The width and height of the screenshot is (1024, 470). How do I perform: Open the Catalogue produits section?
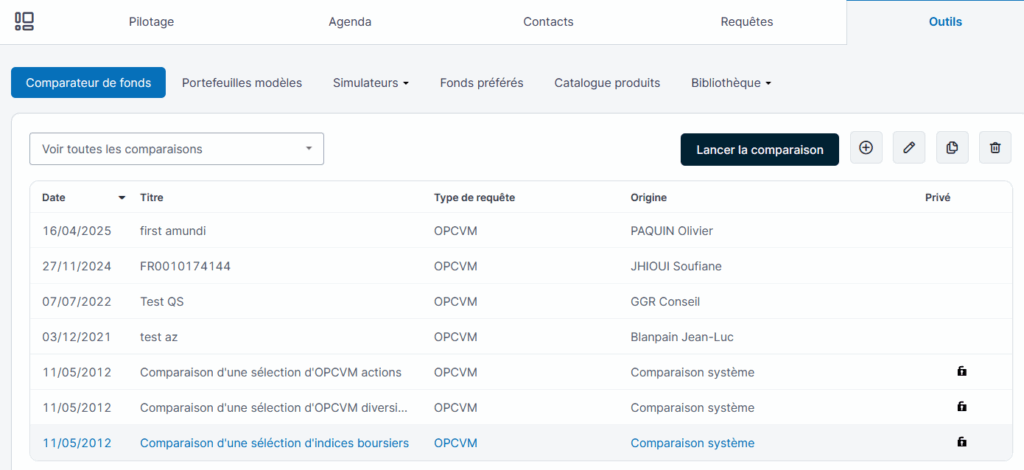tap(607, 83)
